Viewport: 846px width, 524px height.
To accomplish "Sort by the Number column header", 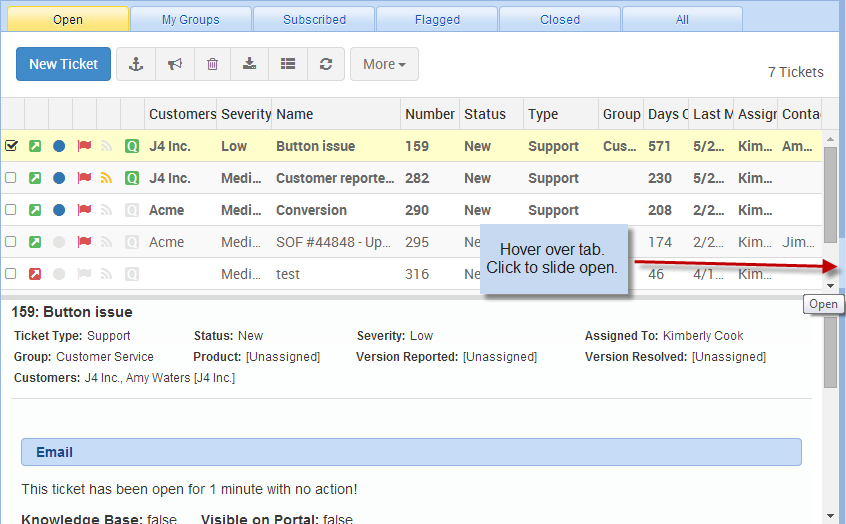I will point(430,114).
